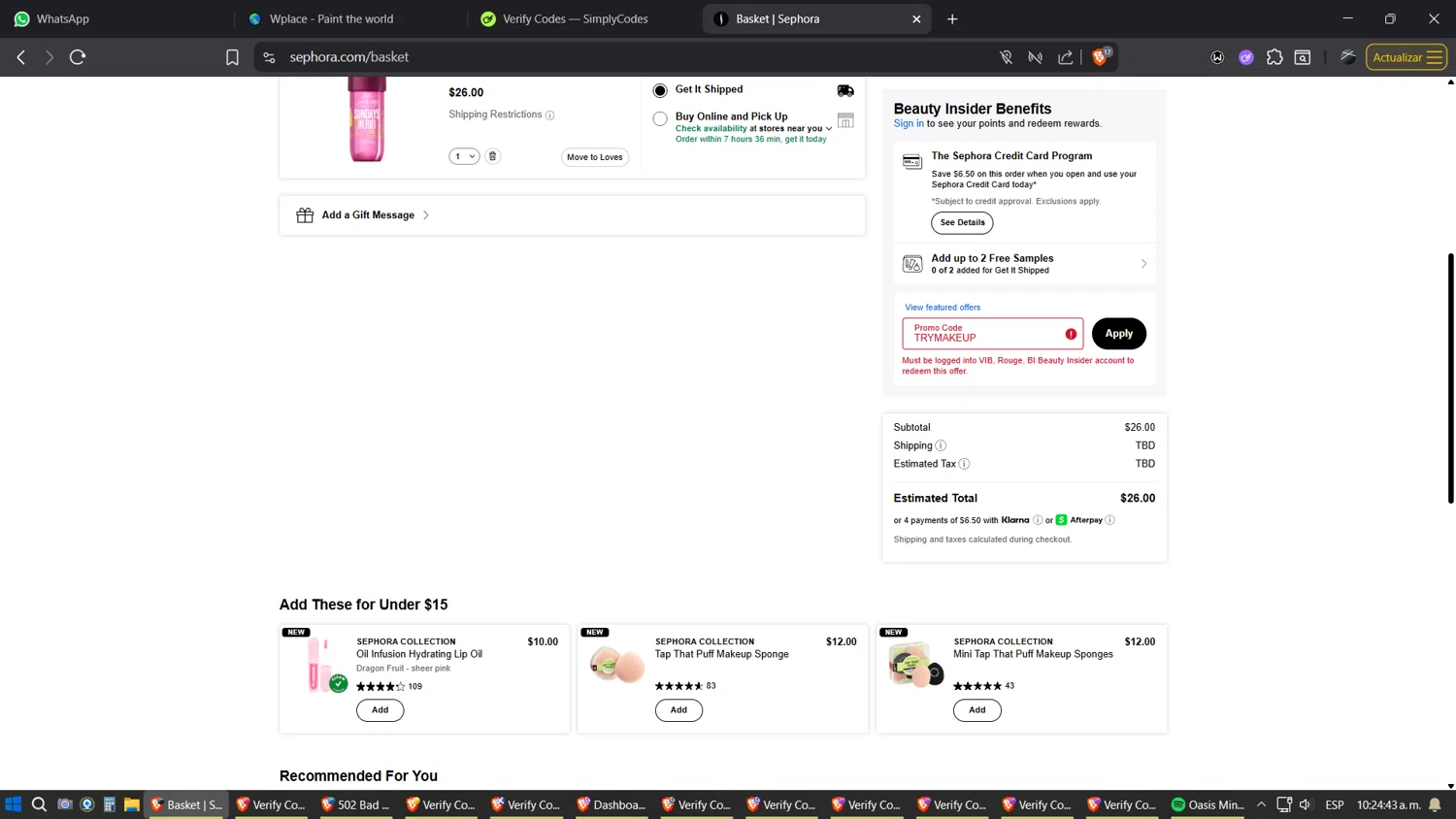Viewport: 1456px width, 819px height.
Task: Click View featured offers link
Action: 943,308
